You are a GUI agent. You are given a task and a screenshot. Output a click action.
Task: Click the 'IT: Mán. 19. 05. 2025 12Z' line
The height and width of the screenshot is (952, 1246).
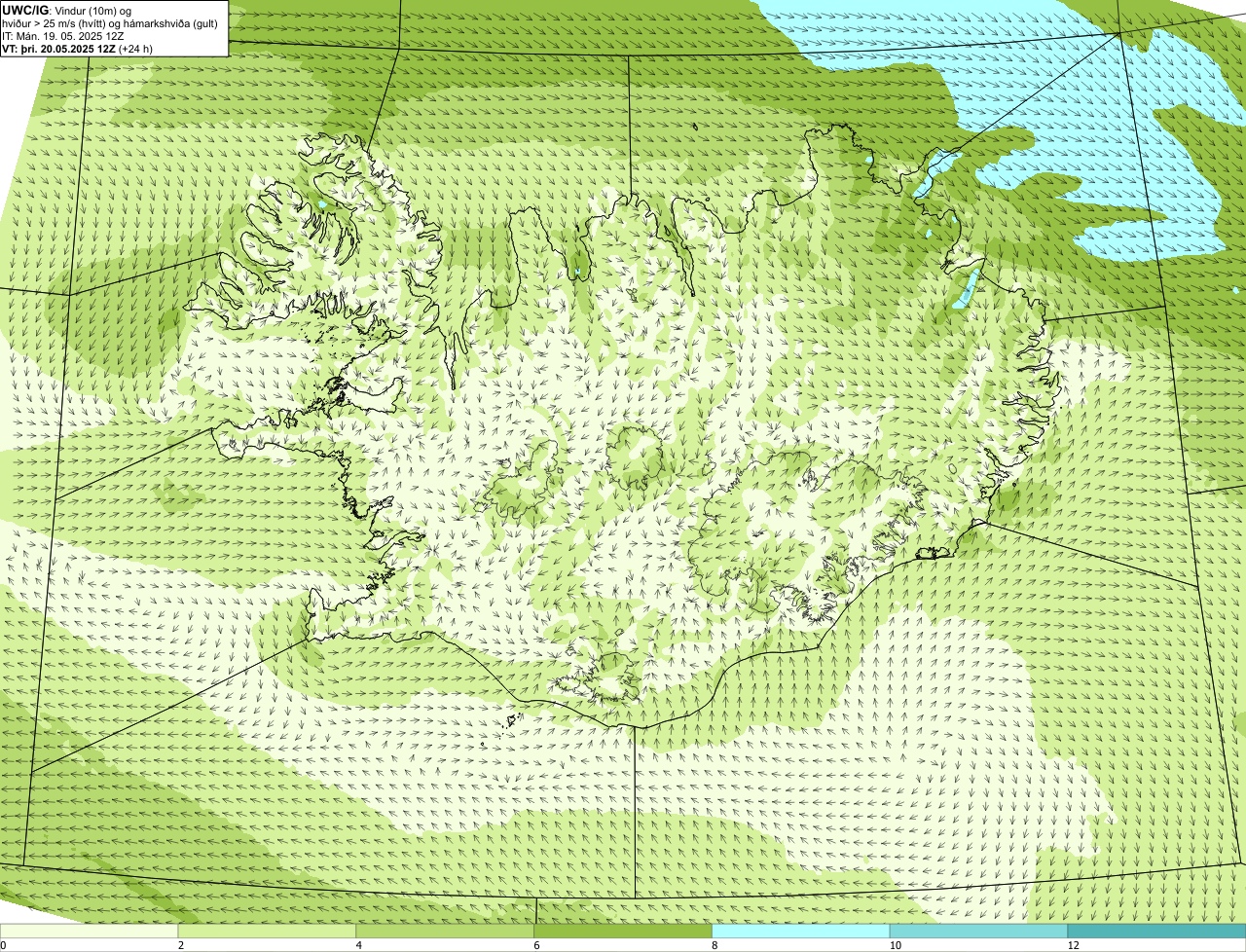[x=62, y=36]
